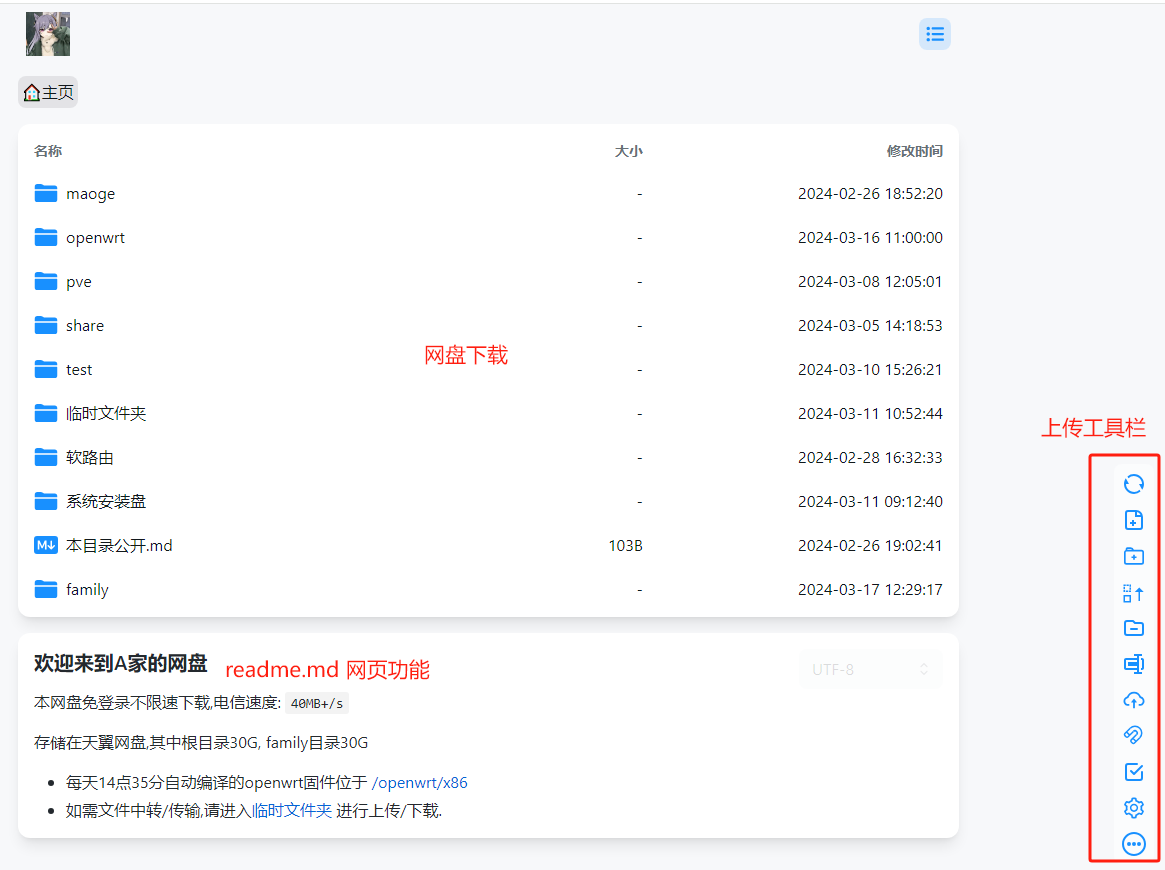Click the more options ellipsis icon

1134,843
